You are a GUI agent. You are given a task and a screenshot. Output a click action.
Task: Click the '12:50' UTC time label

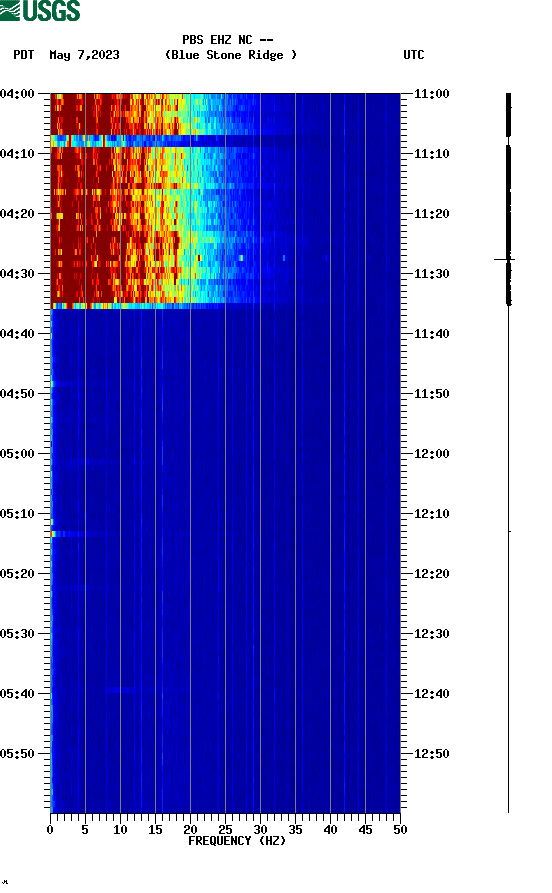(x=432, y=753)
